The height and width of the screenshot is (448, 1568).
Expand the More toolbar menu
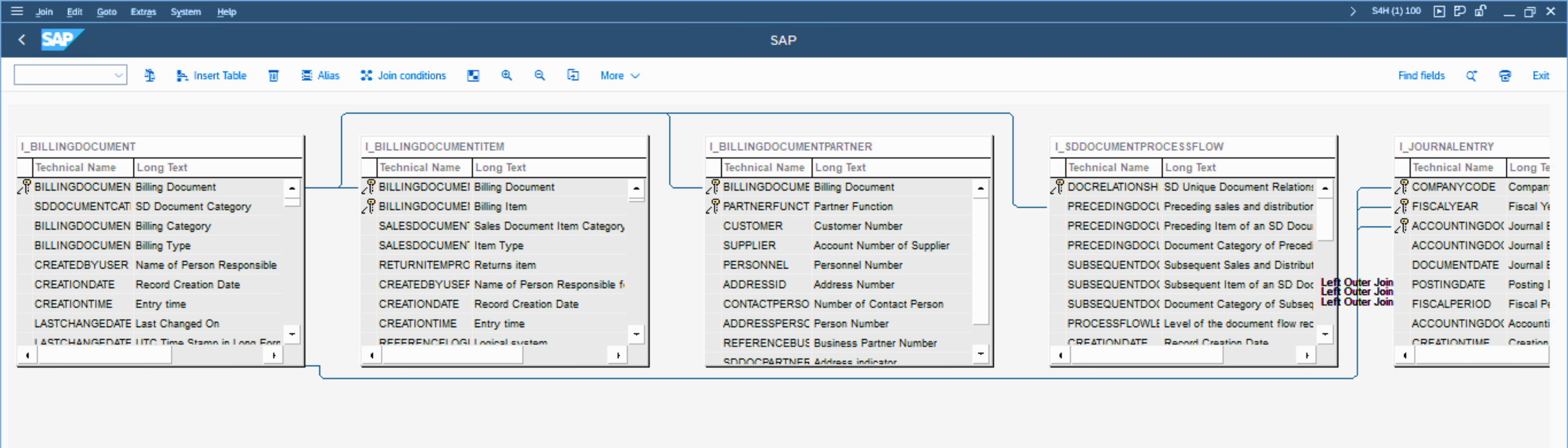click(x=620, y=75)
